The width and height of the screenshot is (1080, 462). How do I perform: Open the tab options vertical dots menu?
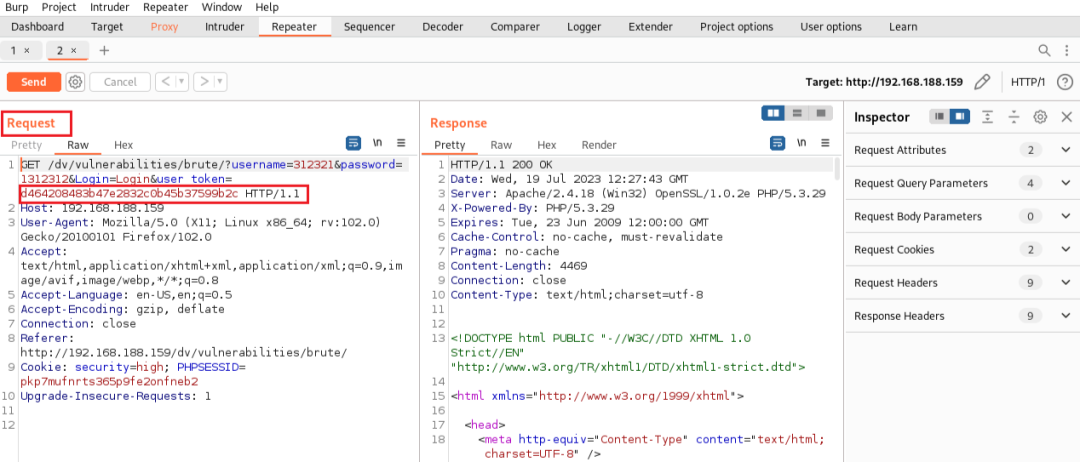tap(1065, 50)
